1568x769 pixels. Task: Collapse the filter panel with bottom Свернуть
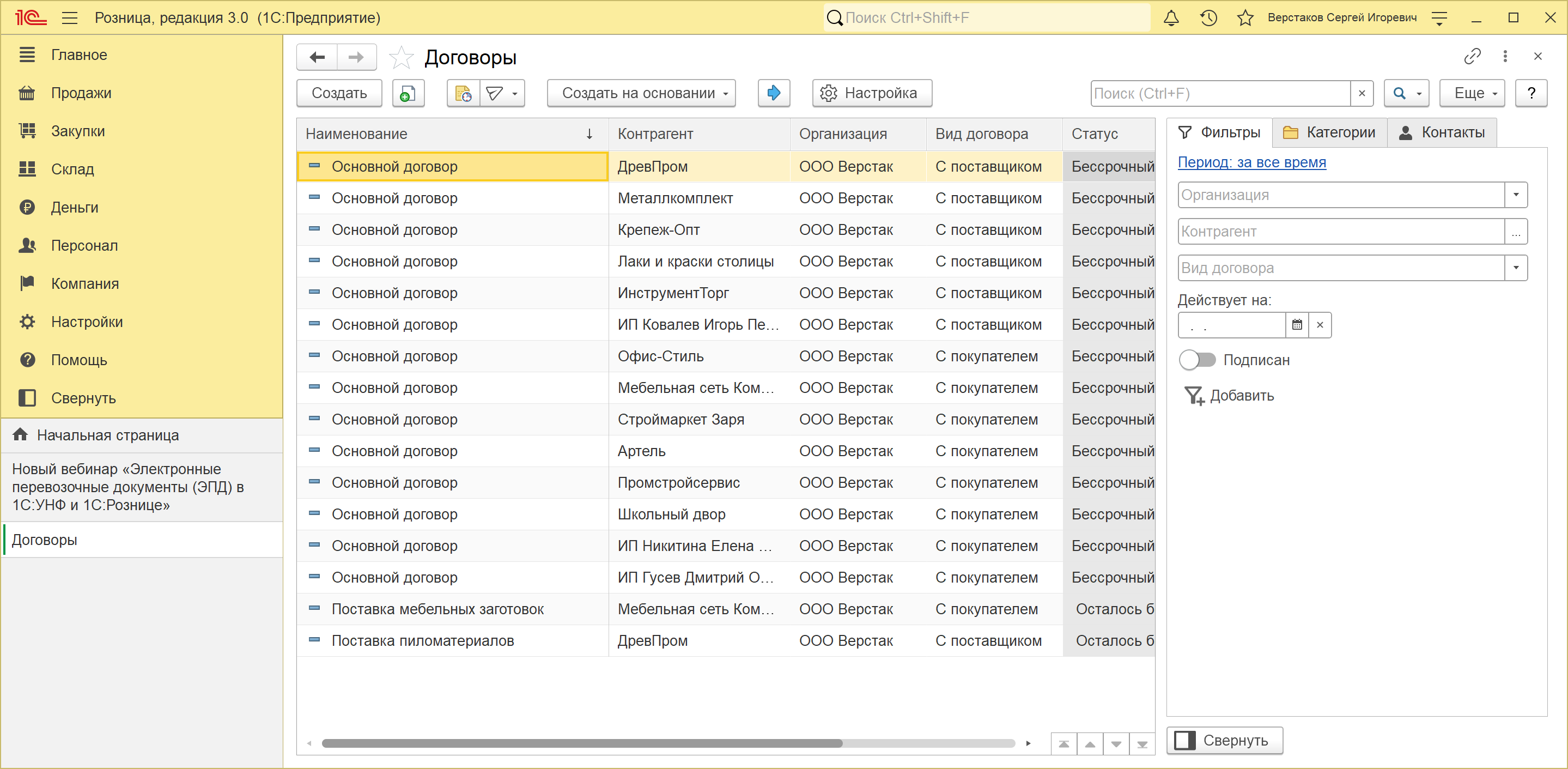(1225, 741)
